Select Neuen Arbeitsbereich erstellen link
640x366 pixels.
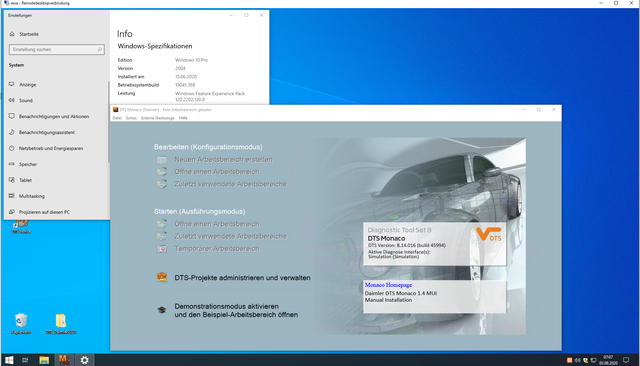coord(223,160)
